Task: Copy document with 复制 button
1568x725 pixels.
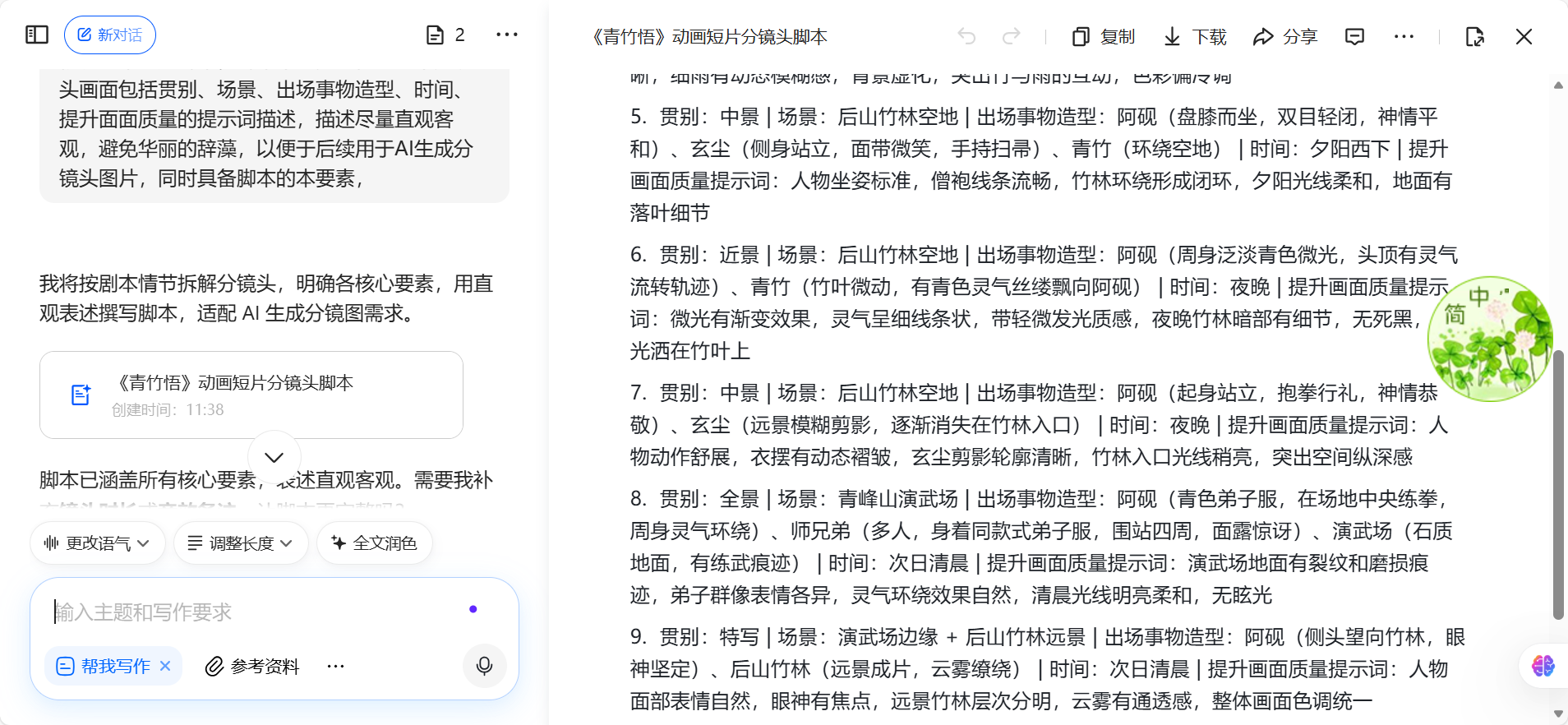Action: [1103, 36]
